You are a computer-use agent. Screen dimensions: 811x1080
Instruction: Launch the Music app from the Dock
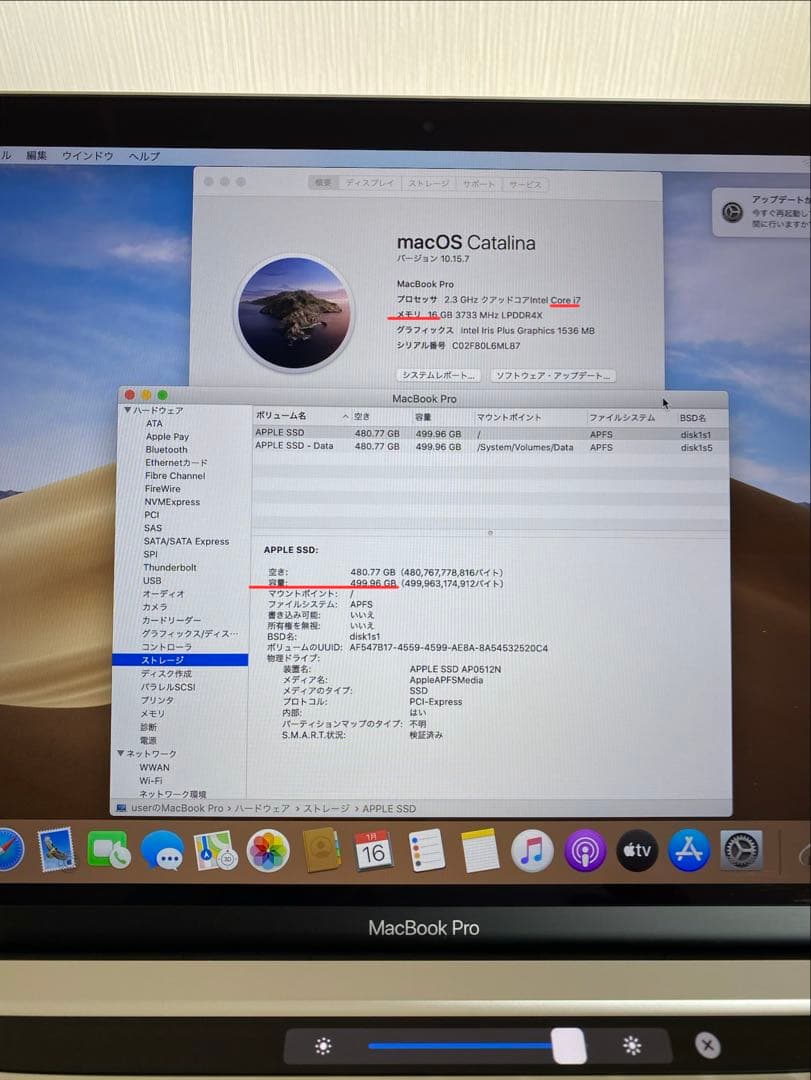532,852
